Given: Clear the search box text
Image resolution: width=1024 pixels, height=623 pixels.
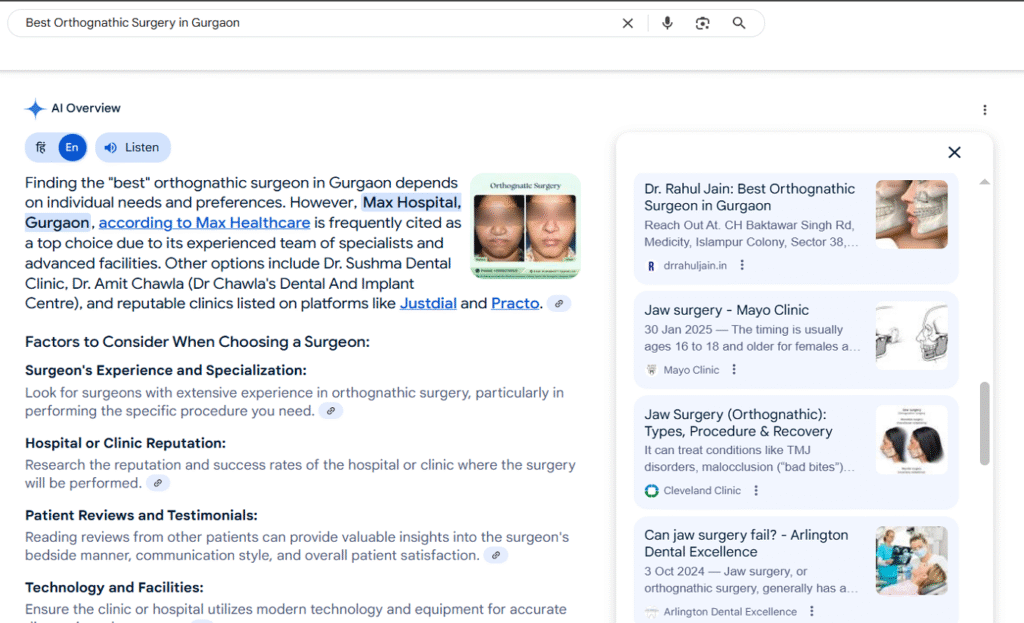Looking at the screenshot, I should [628, 24].
